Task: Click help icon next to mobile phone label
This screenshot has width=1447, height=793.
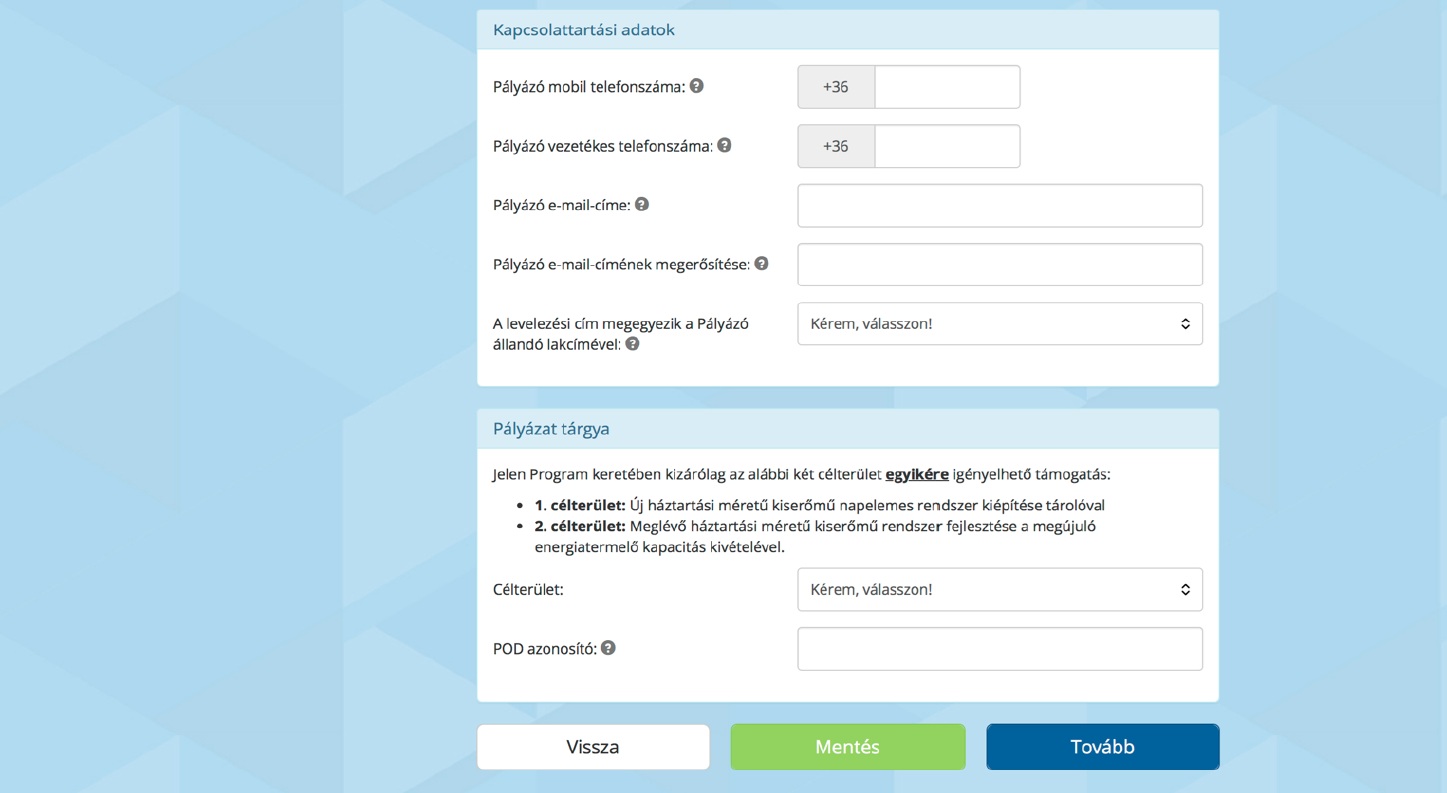Action: tap(697, 86)
